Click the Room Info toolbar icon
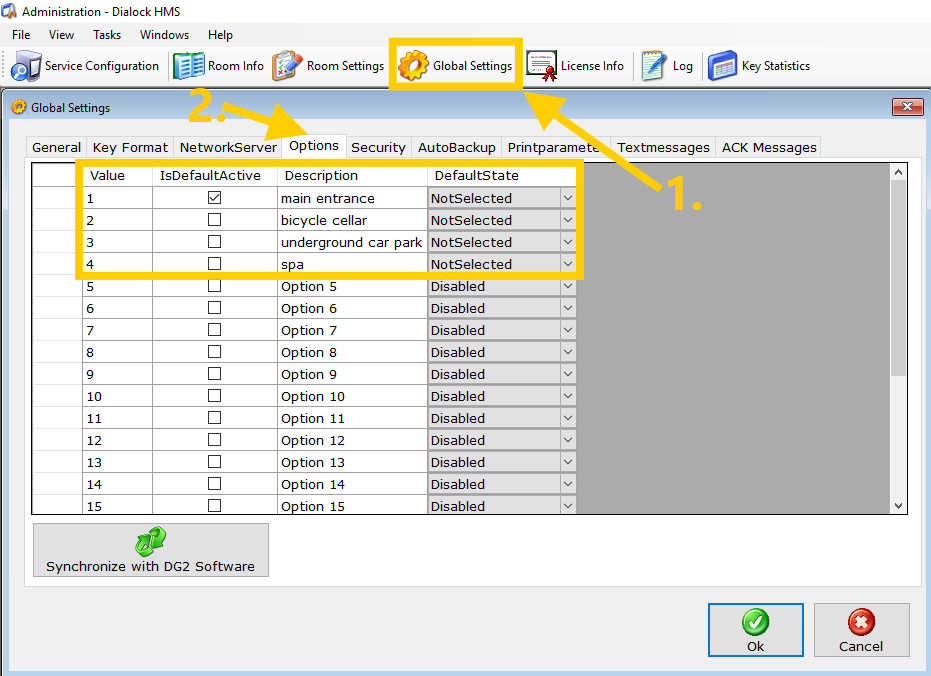The image size is (931, 676). pos(189,66)
